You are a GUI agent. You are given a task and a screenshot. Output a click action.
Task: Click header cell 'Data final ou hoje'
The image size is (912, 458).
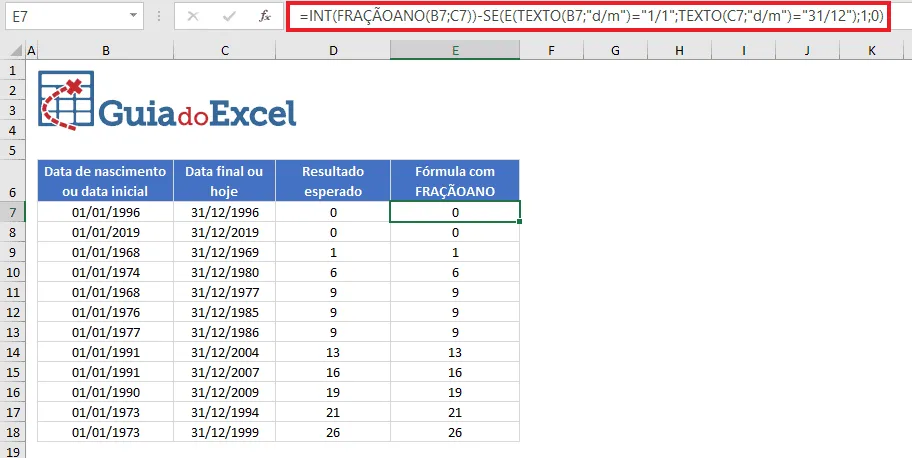tap(225, 181)
